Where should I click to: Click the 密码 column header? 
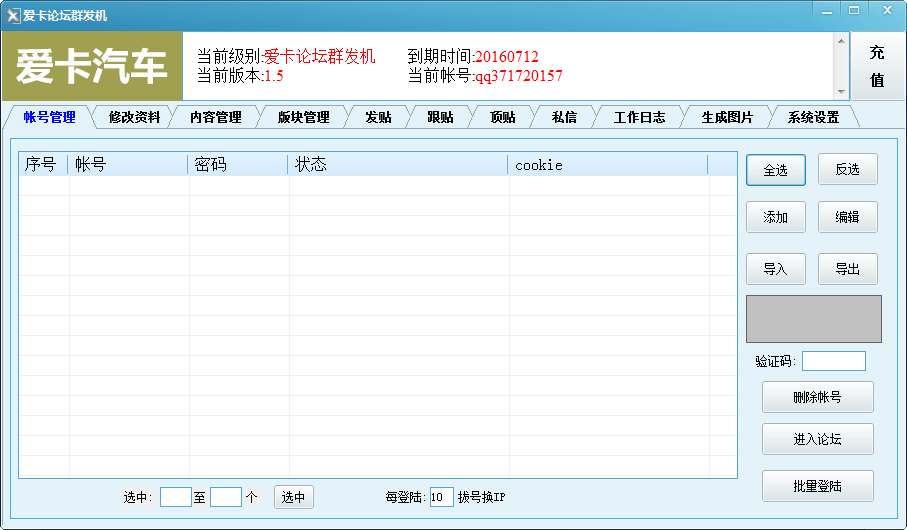238,165
